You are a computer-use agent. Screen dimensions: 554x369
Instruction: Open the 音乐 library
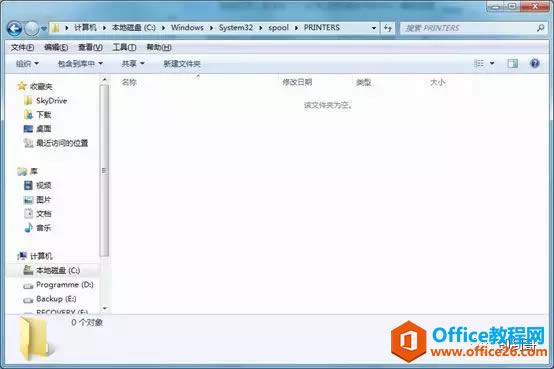tap(44, 228)
